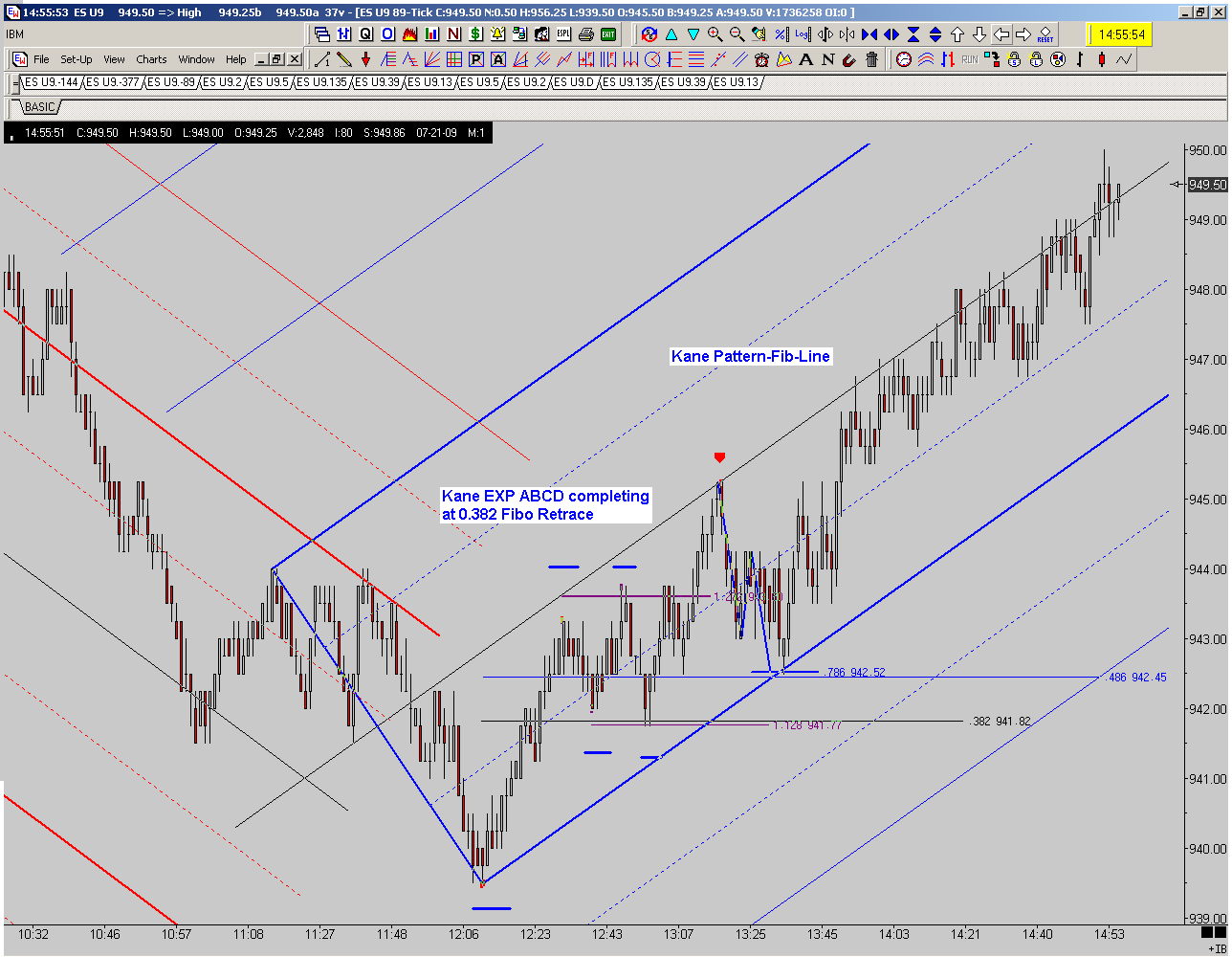The image size is (1232, 957).
Task: Choose the Andrews pitchfork tool
Action: (541, 59)
